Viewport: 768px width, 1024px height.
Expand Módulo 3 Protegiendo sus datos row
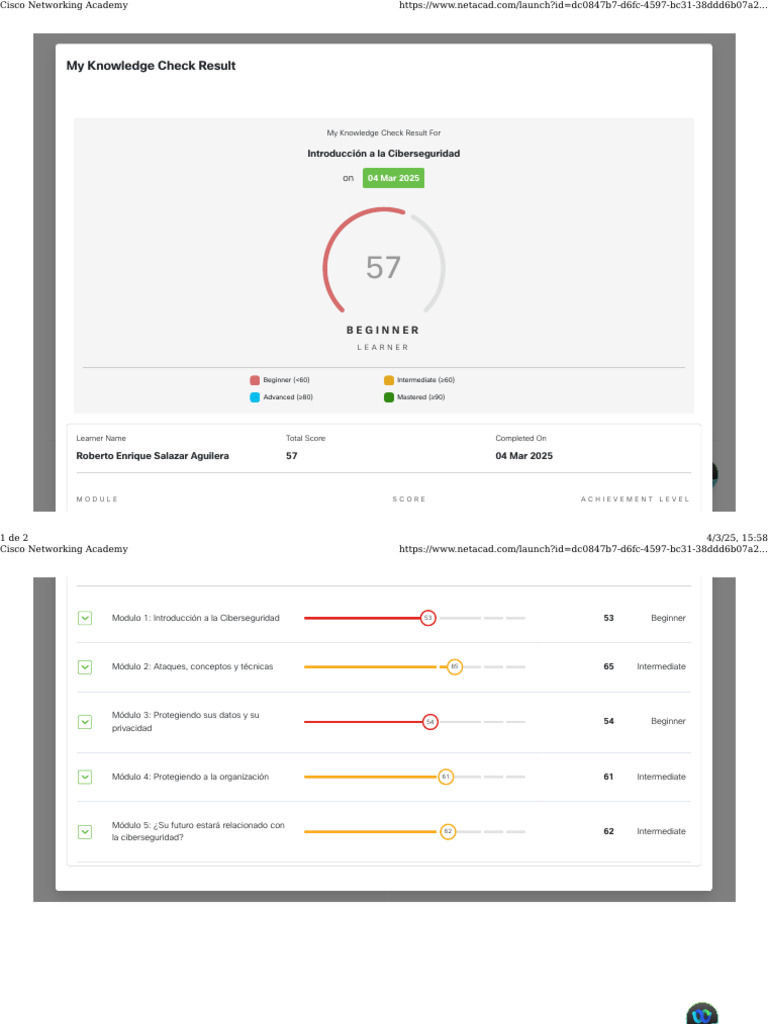pos(85,722)
